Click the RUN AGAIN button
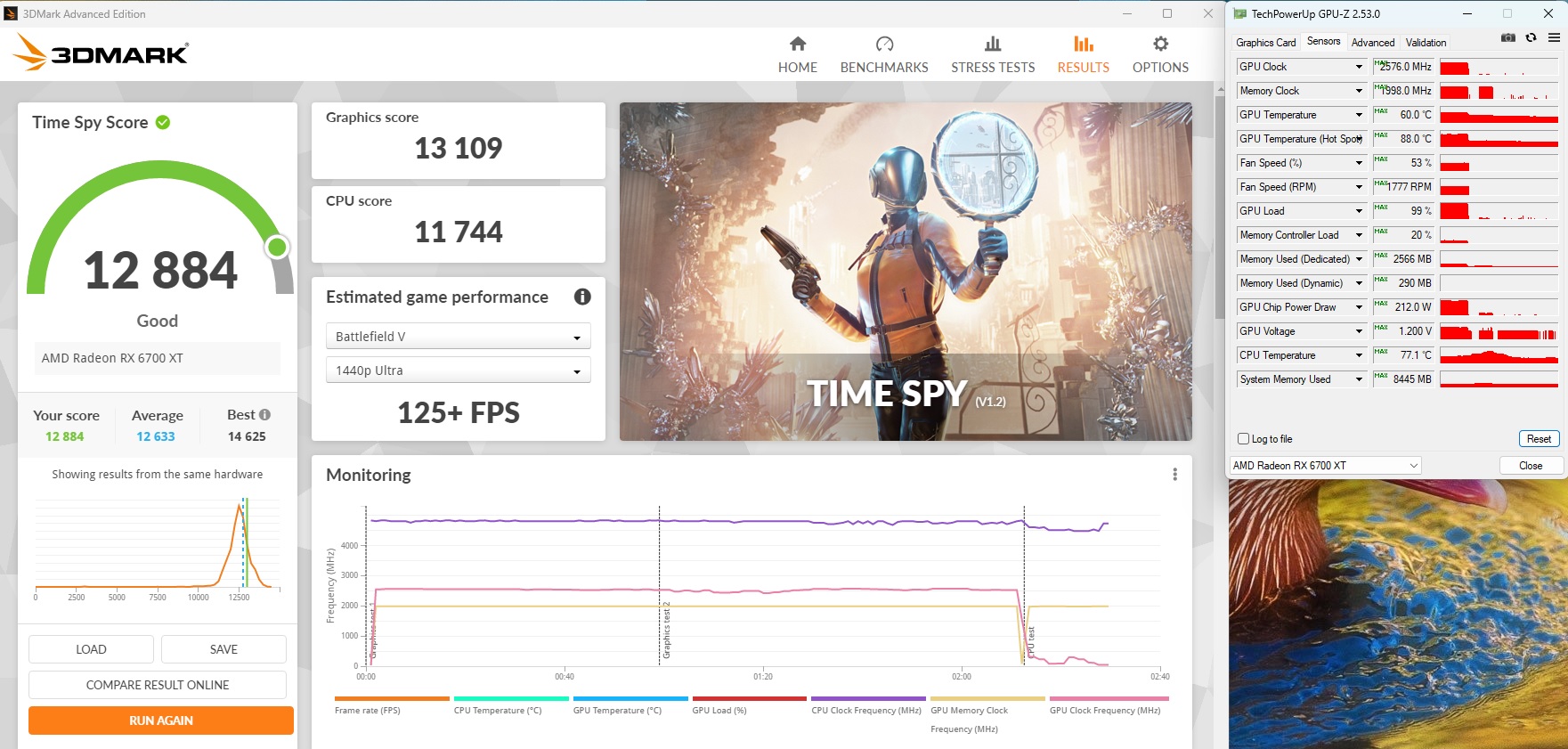The height and width of the screenshot is (749, 1568). pos(161,721)
